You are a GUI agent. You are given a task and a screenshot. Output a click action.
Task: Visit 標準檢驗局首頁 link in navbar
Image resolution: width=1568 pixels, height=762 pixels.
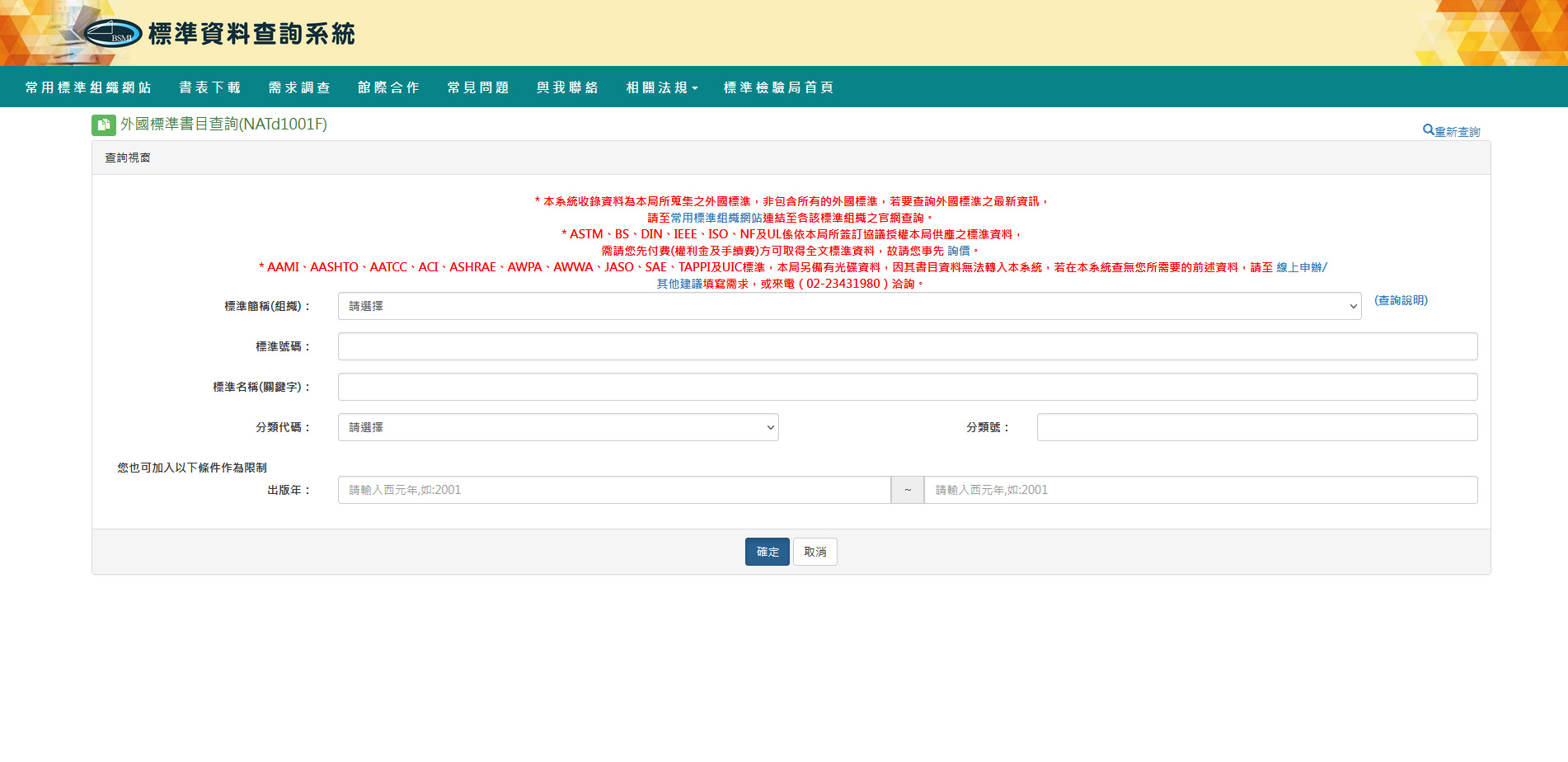[778, 87]
